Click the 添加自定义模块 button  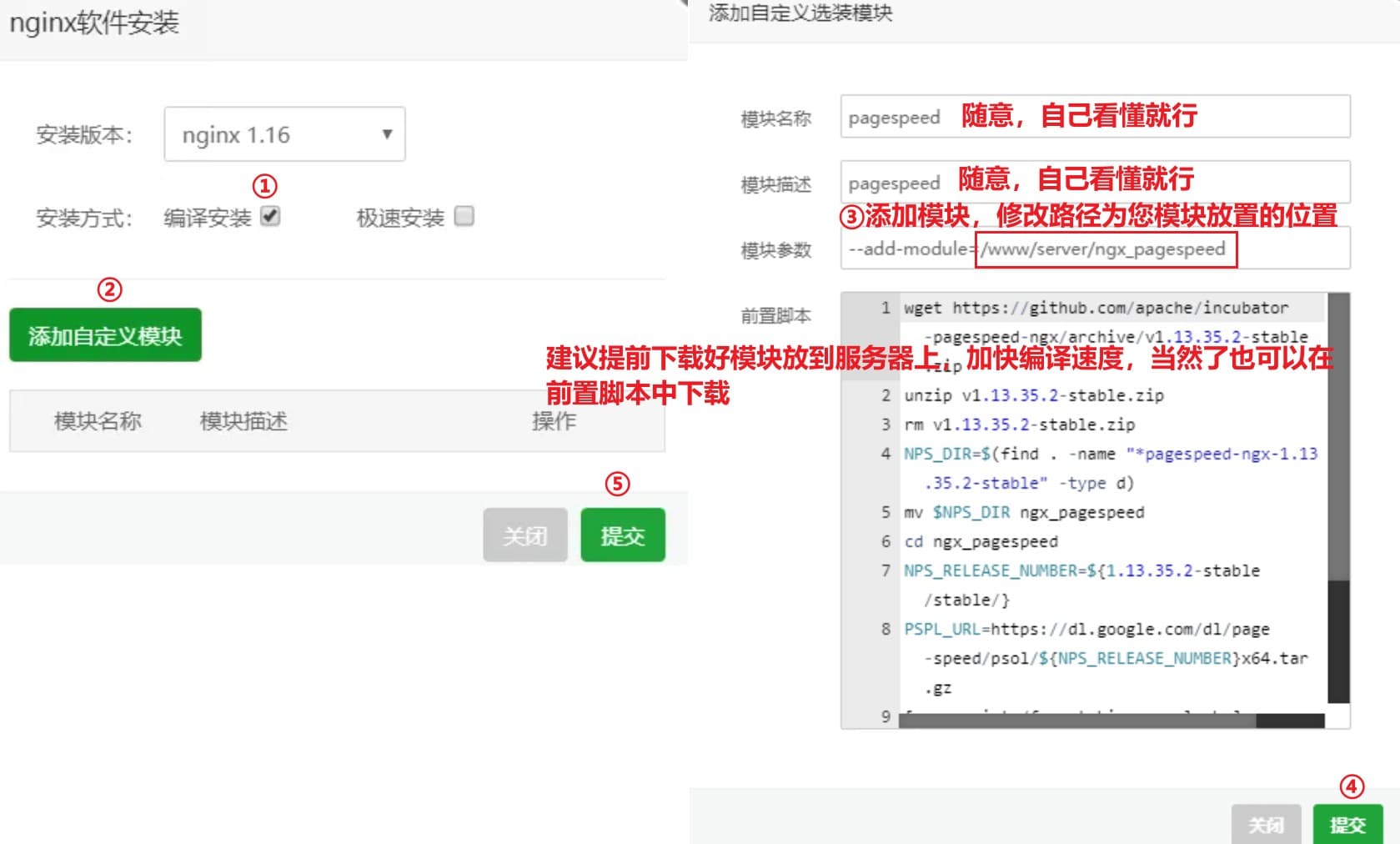(105, 335)
